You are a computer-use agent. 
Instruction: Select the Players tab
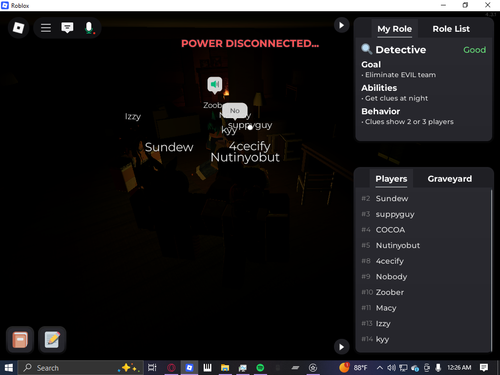tap(391, 179)
